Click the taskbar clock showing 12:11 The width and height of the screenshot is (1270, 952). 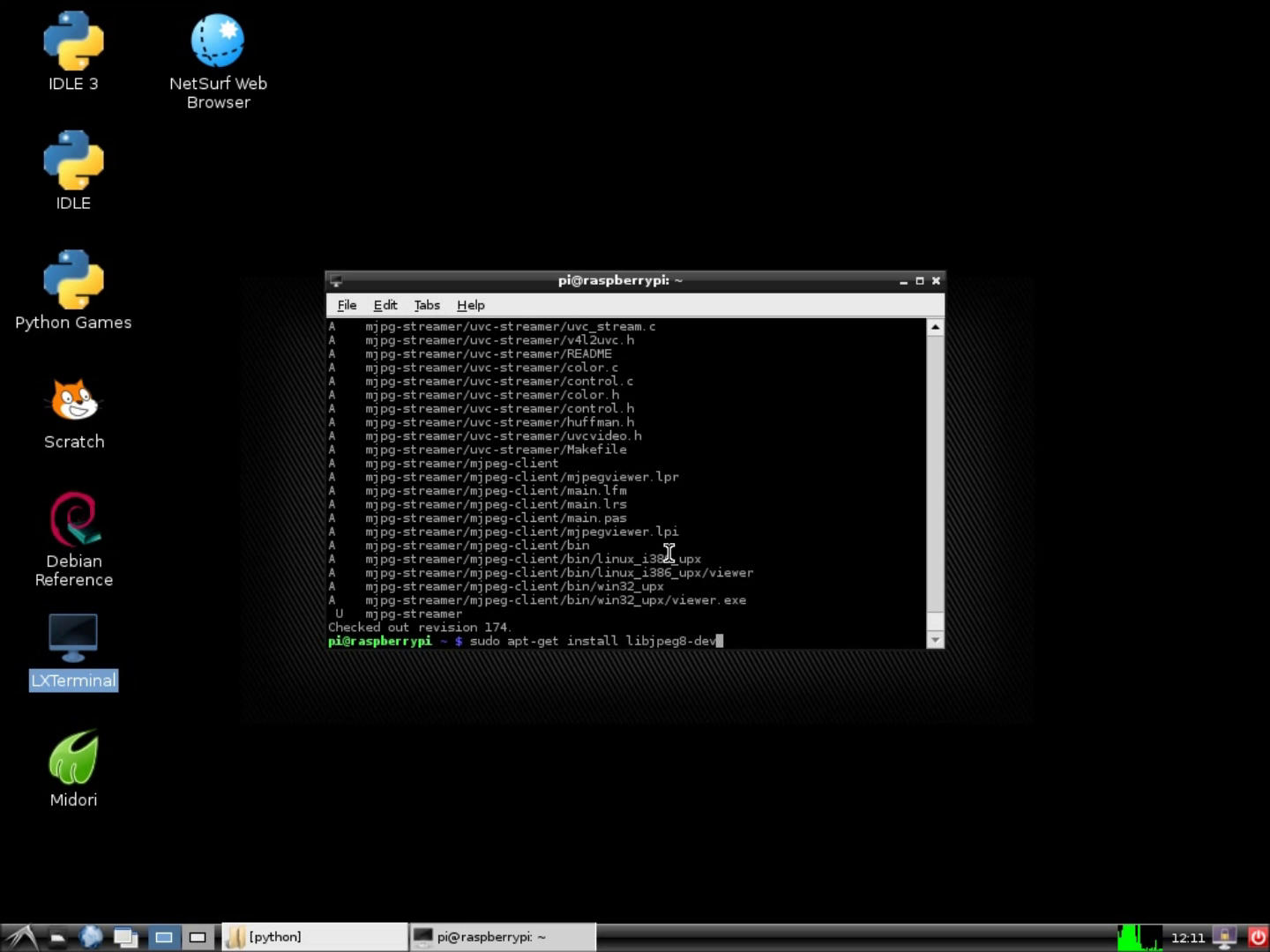[1187, 937]
